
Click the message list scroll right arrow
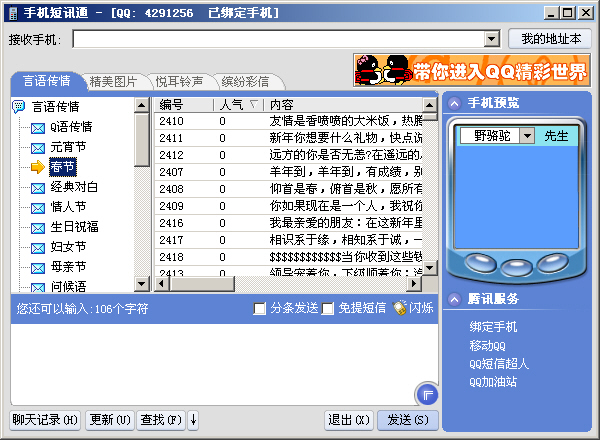point(414,284)
